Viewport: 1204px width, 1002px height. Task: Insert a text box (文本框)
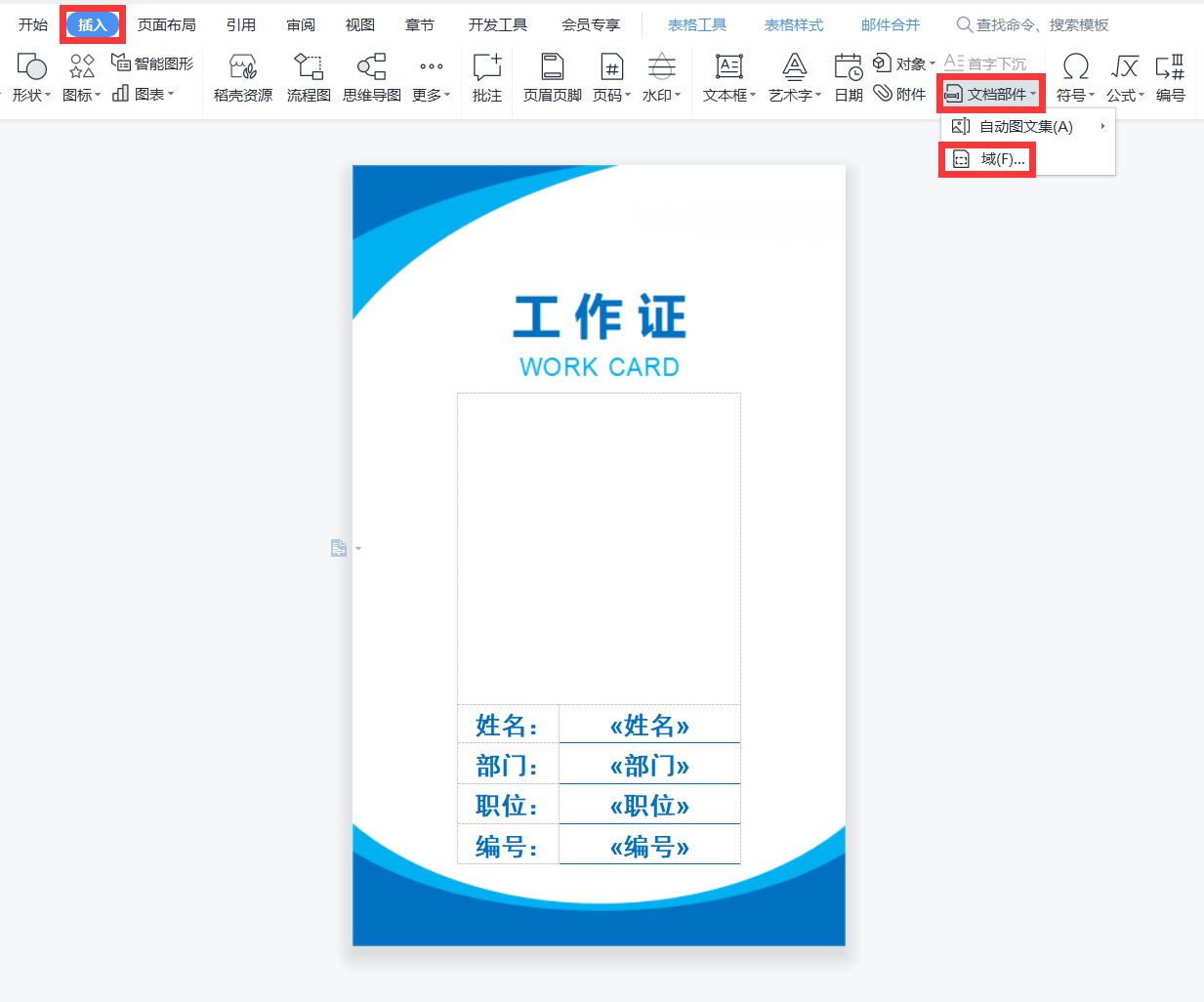tap(729, 77)
